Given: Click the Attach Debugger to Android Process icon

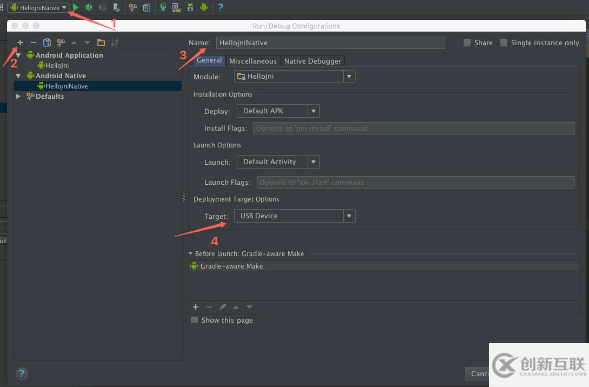Looking at the screenshot, I should point(116,7).
